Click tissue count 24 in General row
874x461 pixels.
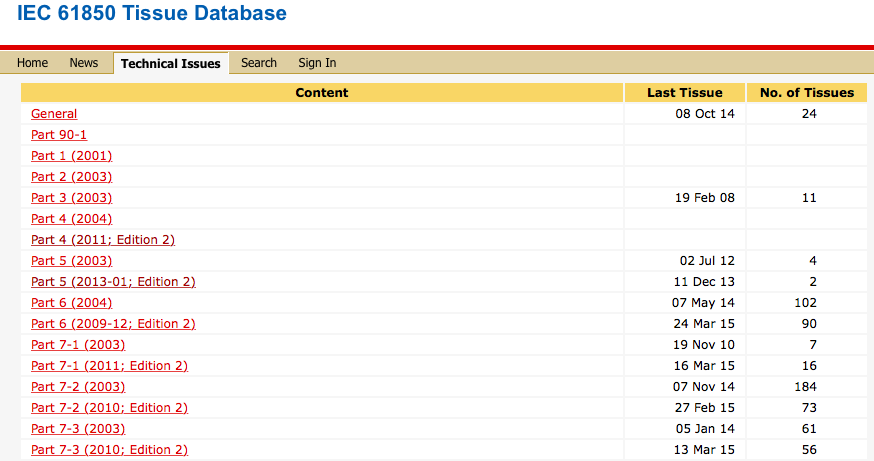[x=809, y=114]
